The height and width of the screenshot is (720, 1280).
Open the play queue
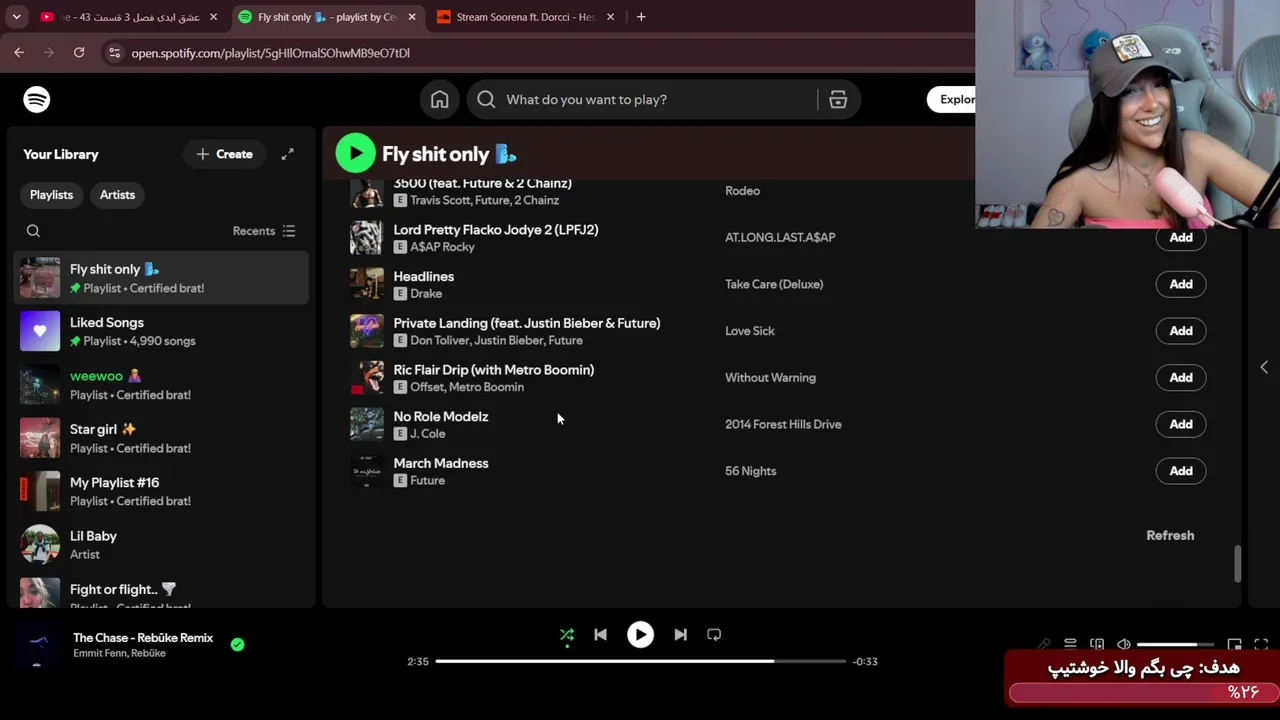(1070, 645)
